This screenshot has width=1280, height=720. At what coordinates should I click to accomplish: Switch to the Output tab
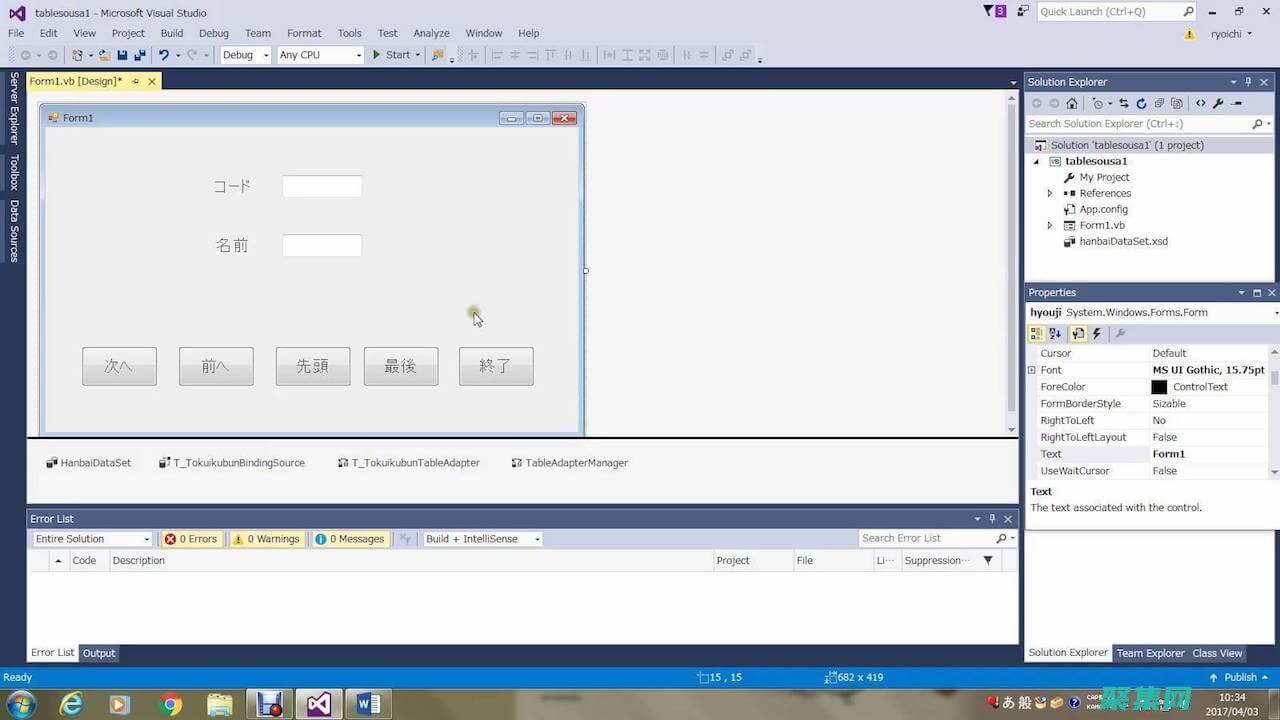(x=99, y=653)
